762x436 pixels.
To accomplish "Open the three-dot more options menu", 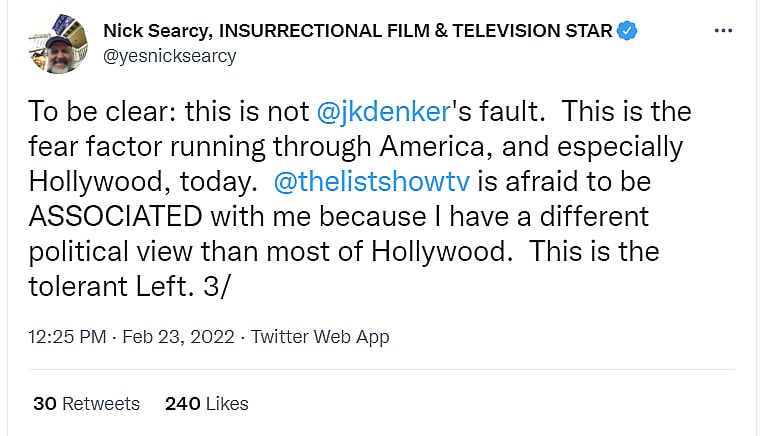I will [723, 31].
